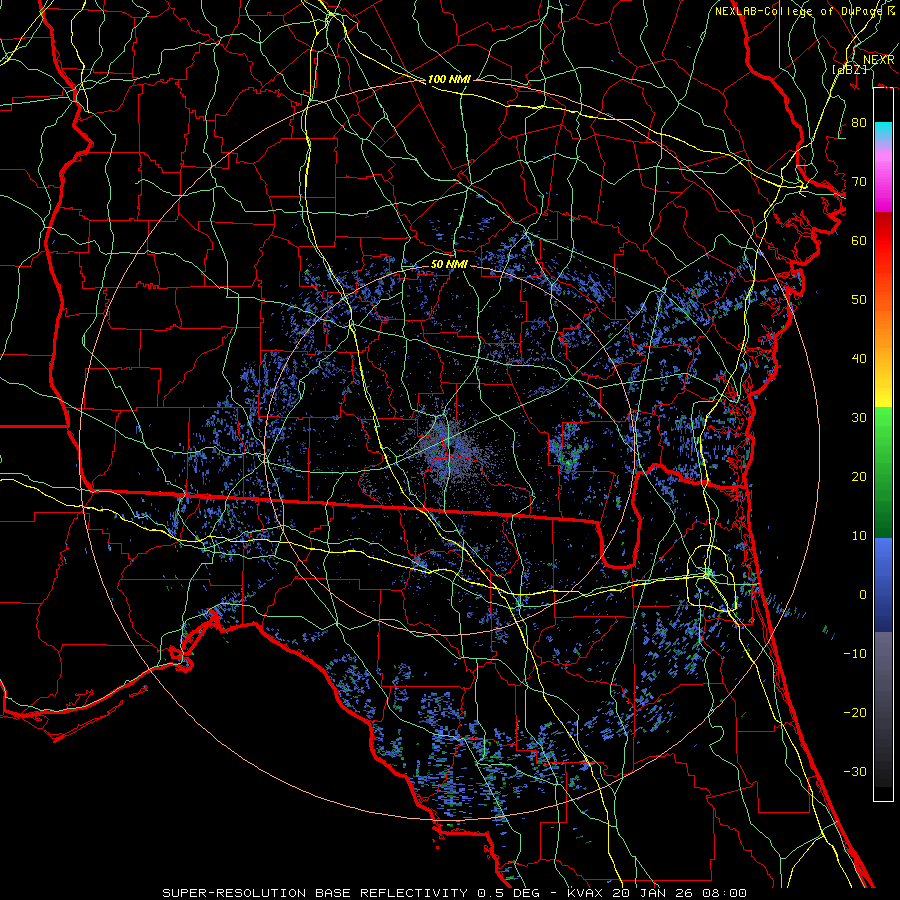Click the "NEXR" label above the color scale
Viewport: 900px width, 900px height.
coord(878,60)
